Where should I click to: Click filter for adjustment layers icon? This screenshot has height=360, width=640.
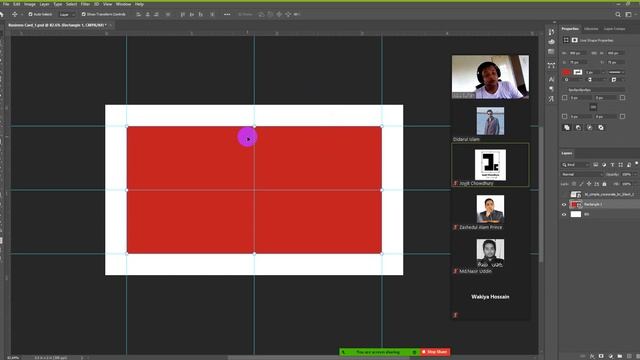pyautogui.click(x=604, y=164)
